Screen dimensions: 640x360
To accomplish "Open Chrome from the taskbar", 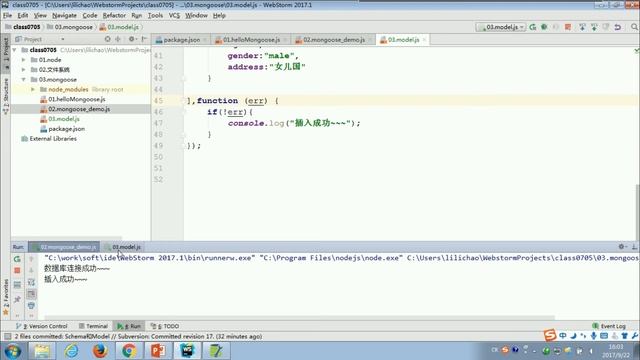I will 129,351.
